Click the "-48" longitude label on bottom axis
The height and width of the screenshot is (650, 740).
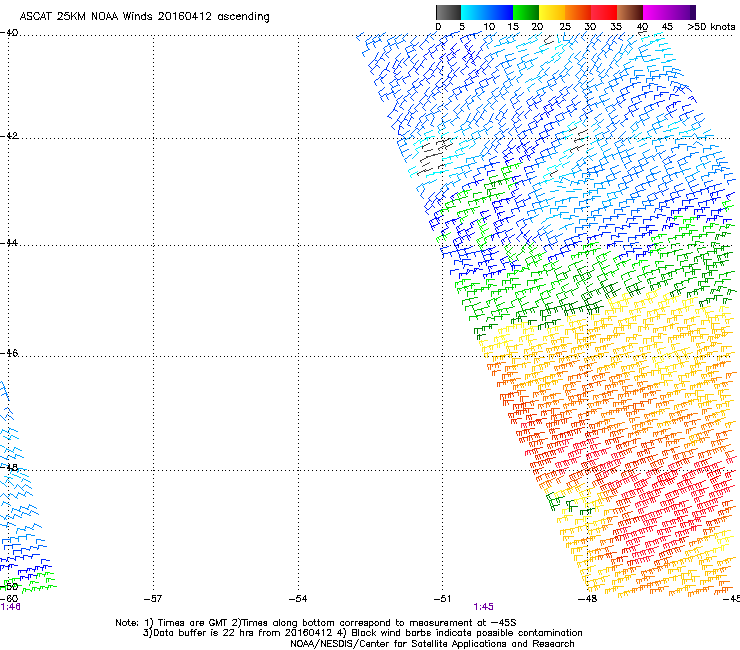[587, 599]
